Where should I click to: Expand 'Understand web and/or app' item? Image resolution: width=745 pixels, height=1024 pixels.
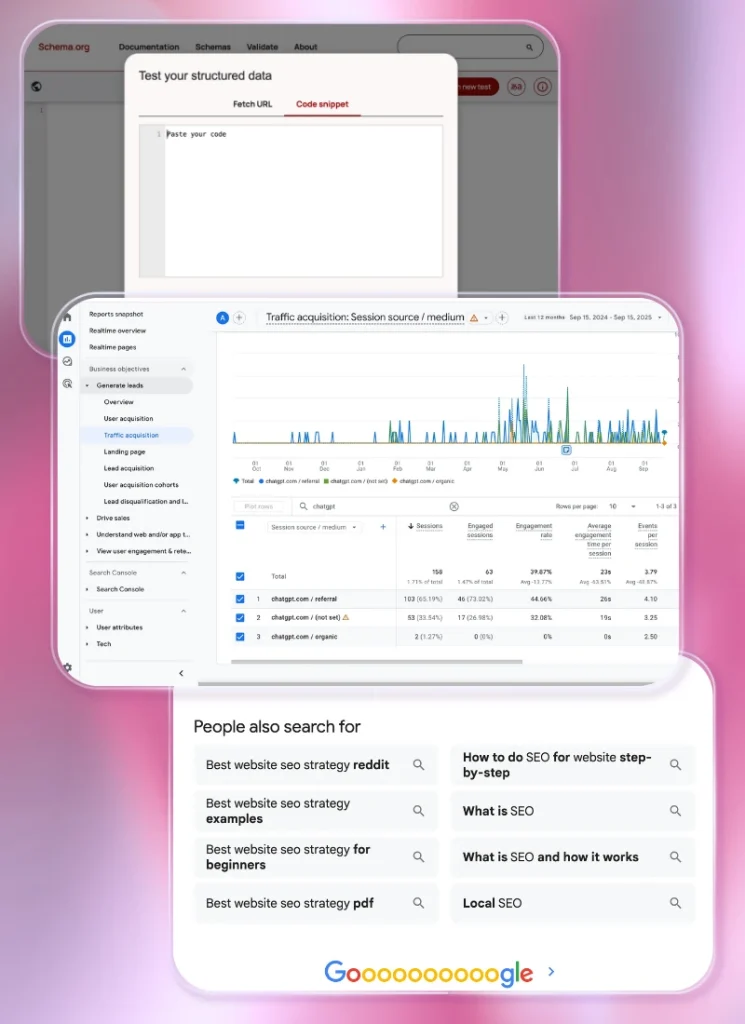tap(87, 535)
